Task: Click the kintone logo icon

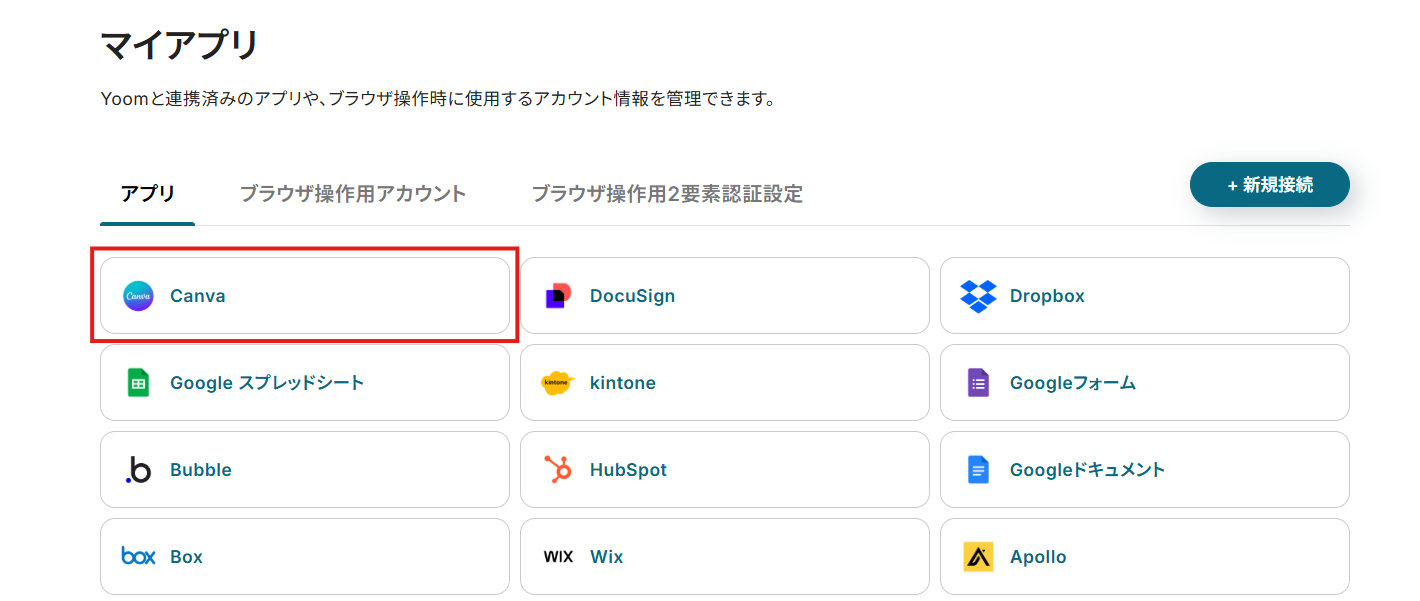Action: click(558, 383)
